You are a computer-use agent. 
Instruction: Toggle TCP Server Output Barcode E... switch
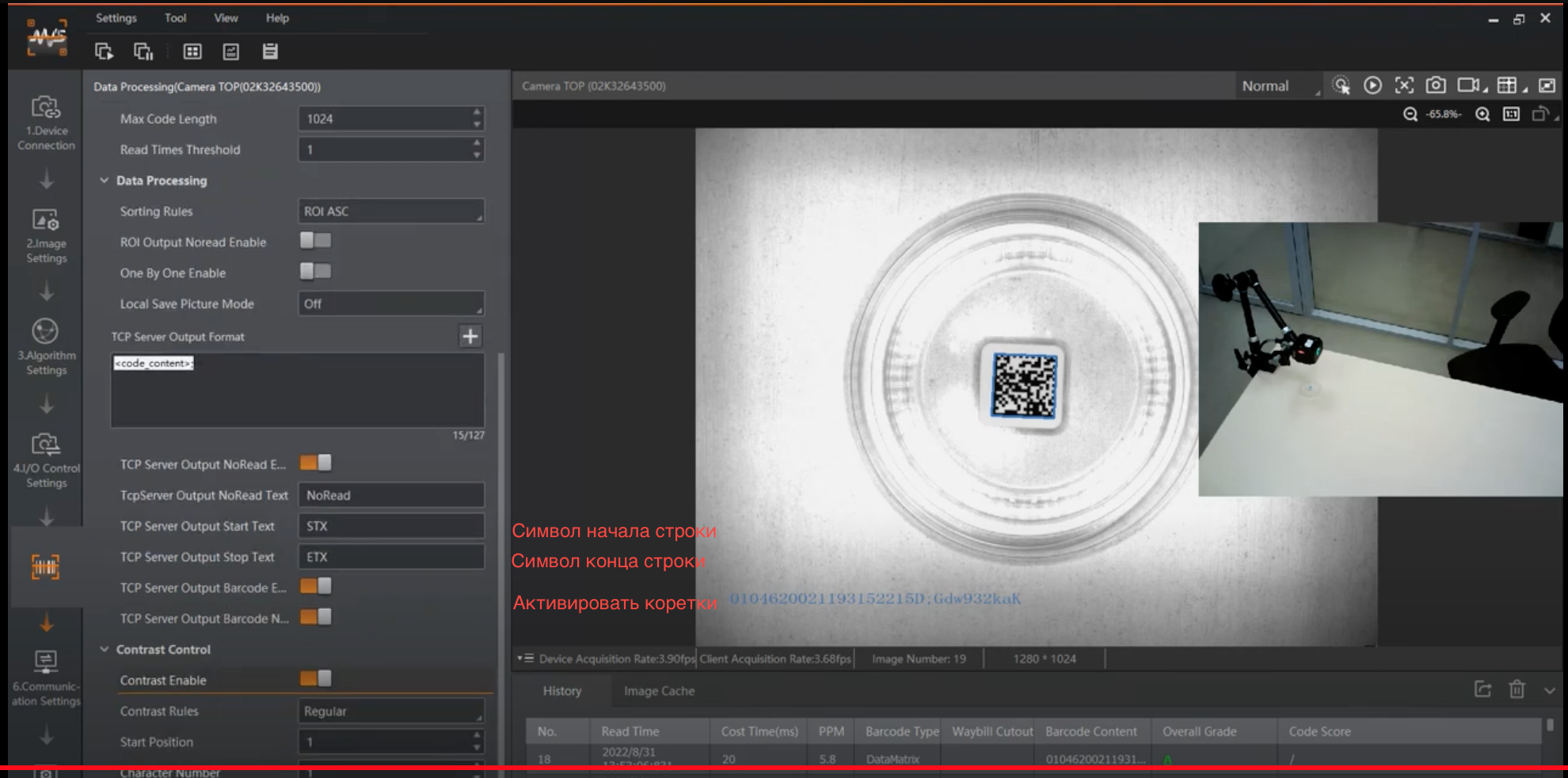click(x=315, y=586)
